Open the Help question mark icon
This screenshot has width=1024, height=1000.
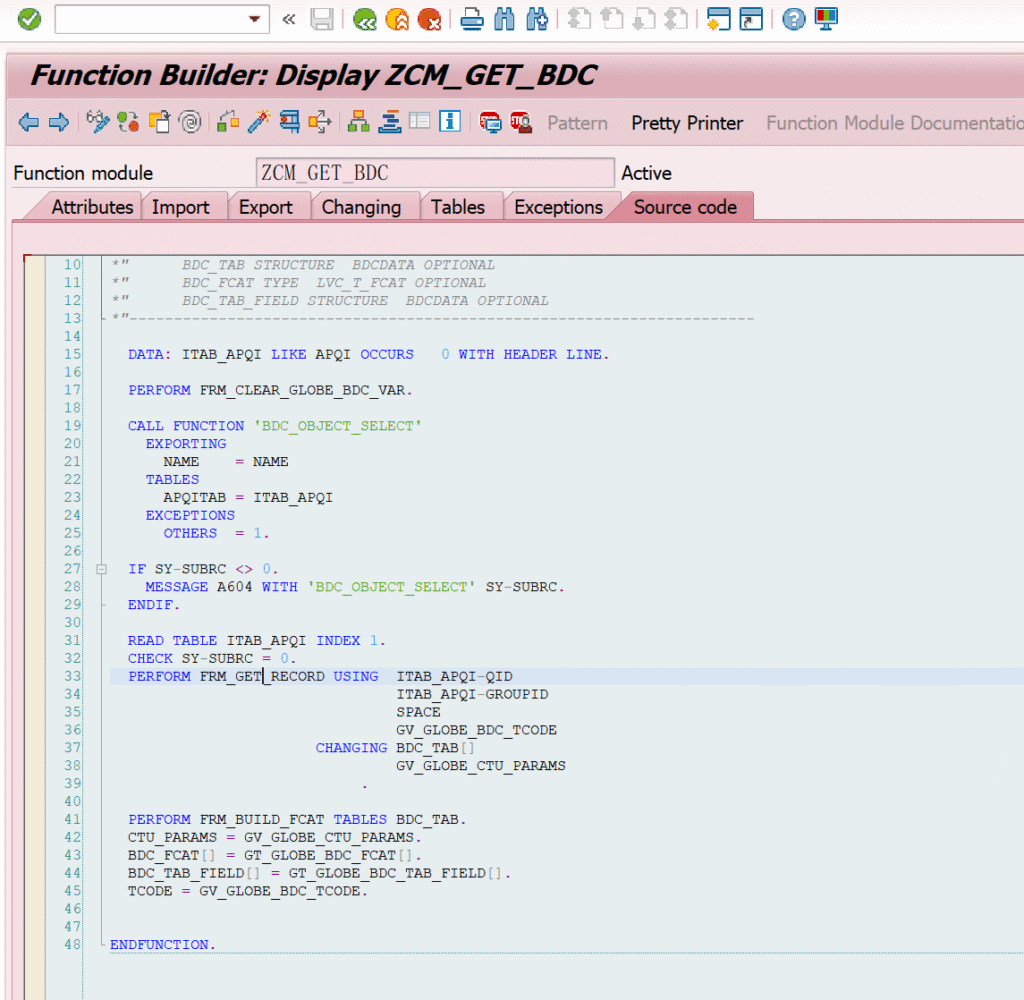pyautogui.click(x=793, y=18)
